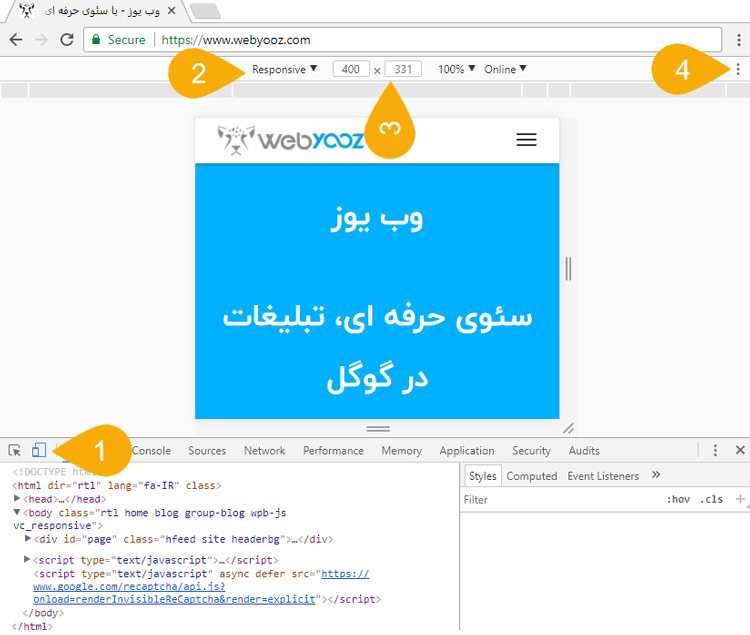The image size is (750, 635).
Task: Click the 'سئوی حرفه ای، تبلیغات' heading text
Action: point(377,317)
